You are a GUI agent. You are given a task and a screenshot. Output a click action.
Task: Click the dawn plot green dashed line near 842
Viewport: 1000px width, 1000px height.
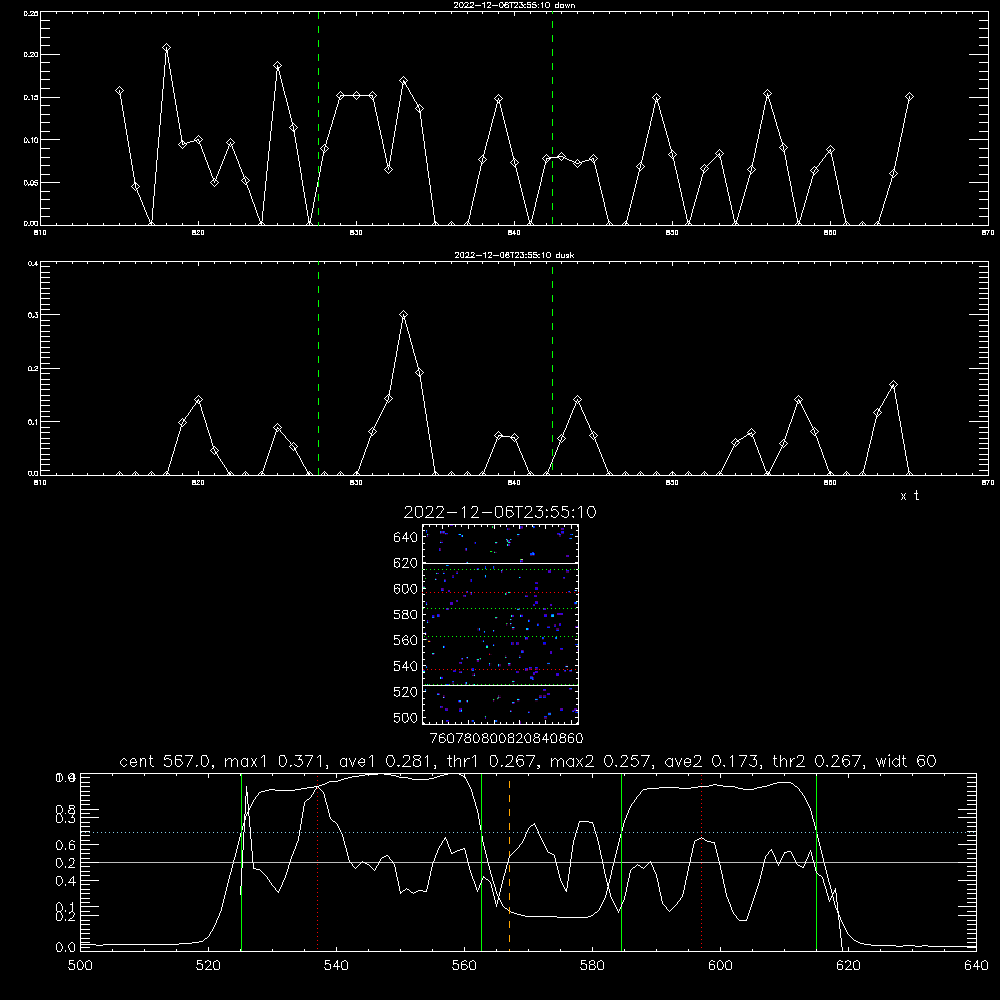click(552, 118)
